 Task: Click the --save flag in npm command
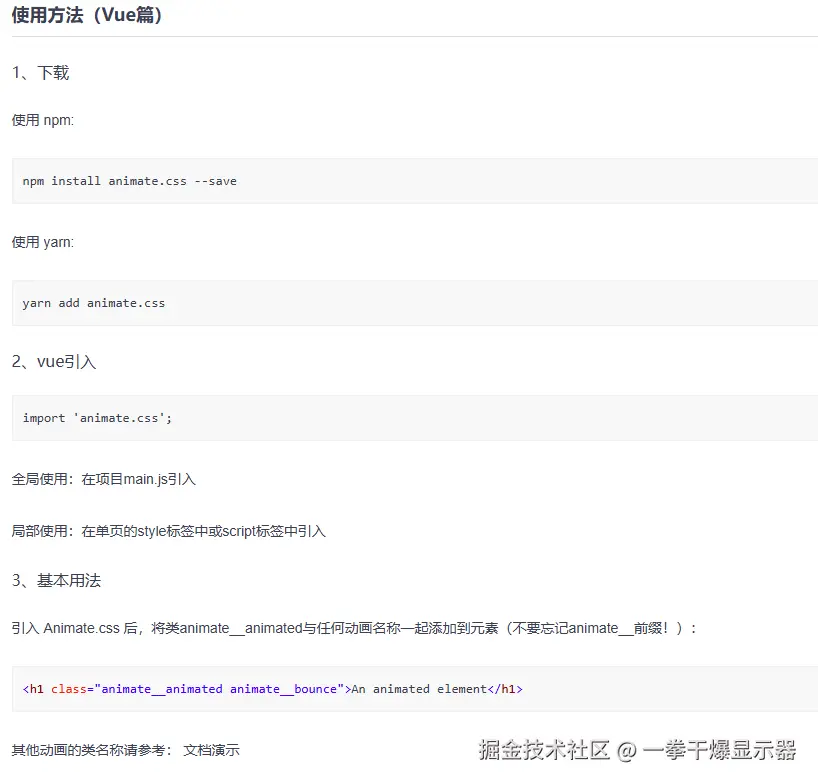[218, 181]
